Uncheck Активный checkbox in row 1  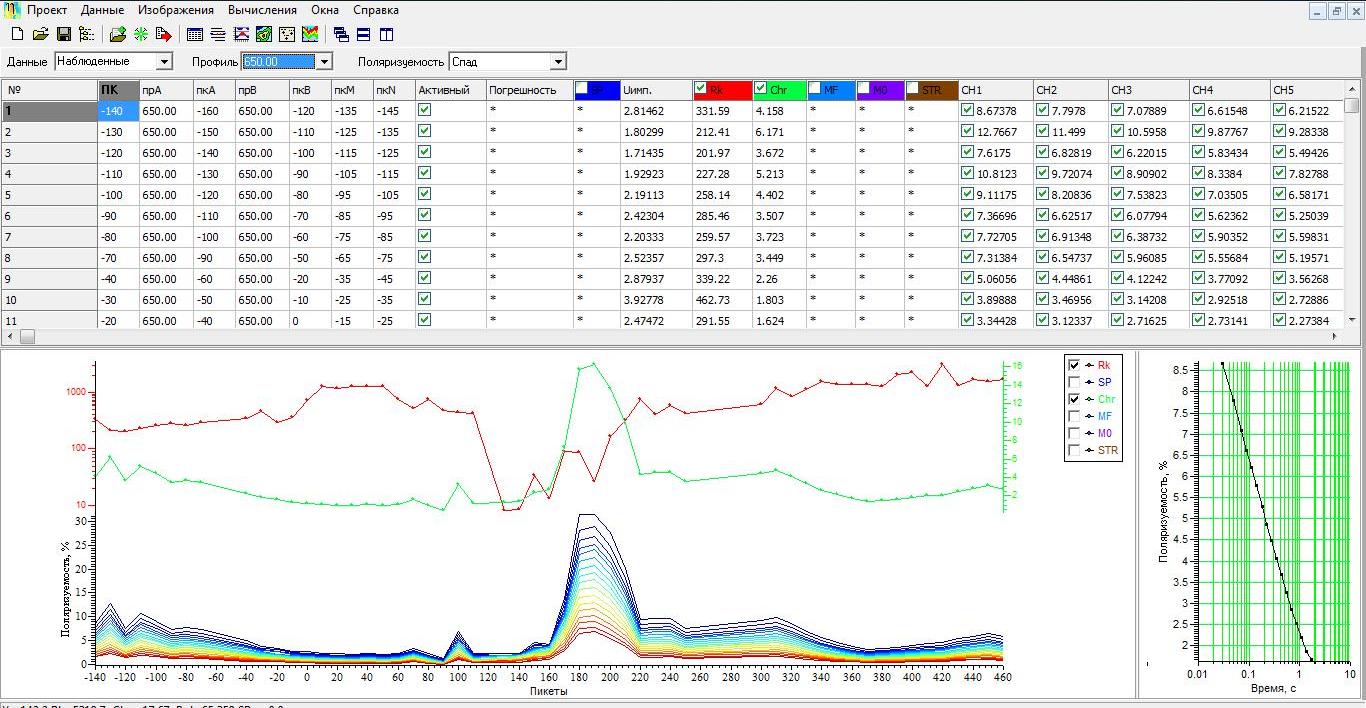(424, 110)
